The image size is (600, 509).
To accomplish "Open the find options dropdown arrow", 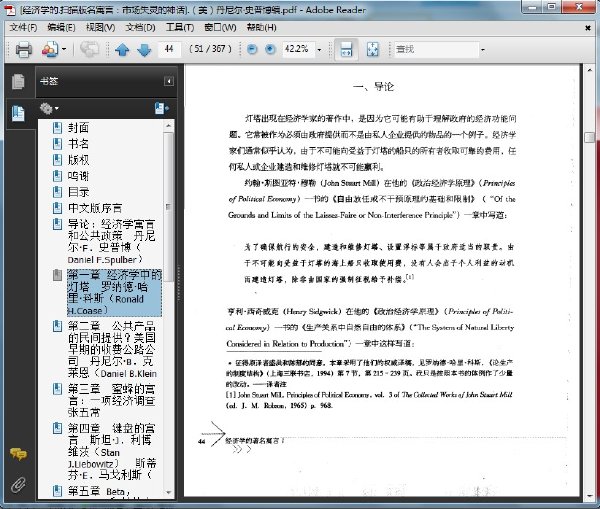I will pyautogui.click(x=483, y=50).
